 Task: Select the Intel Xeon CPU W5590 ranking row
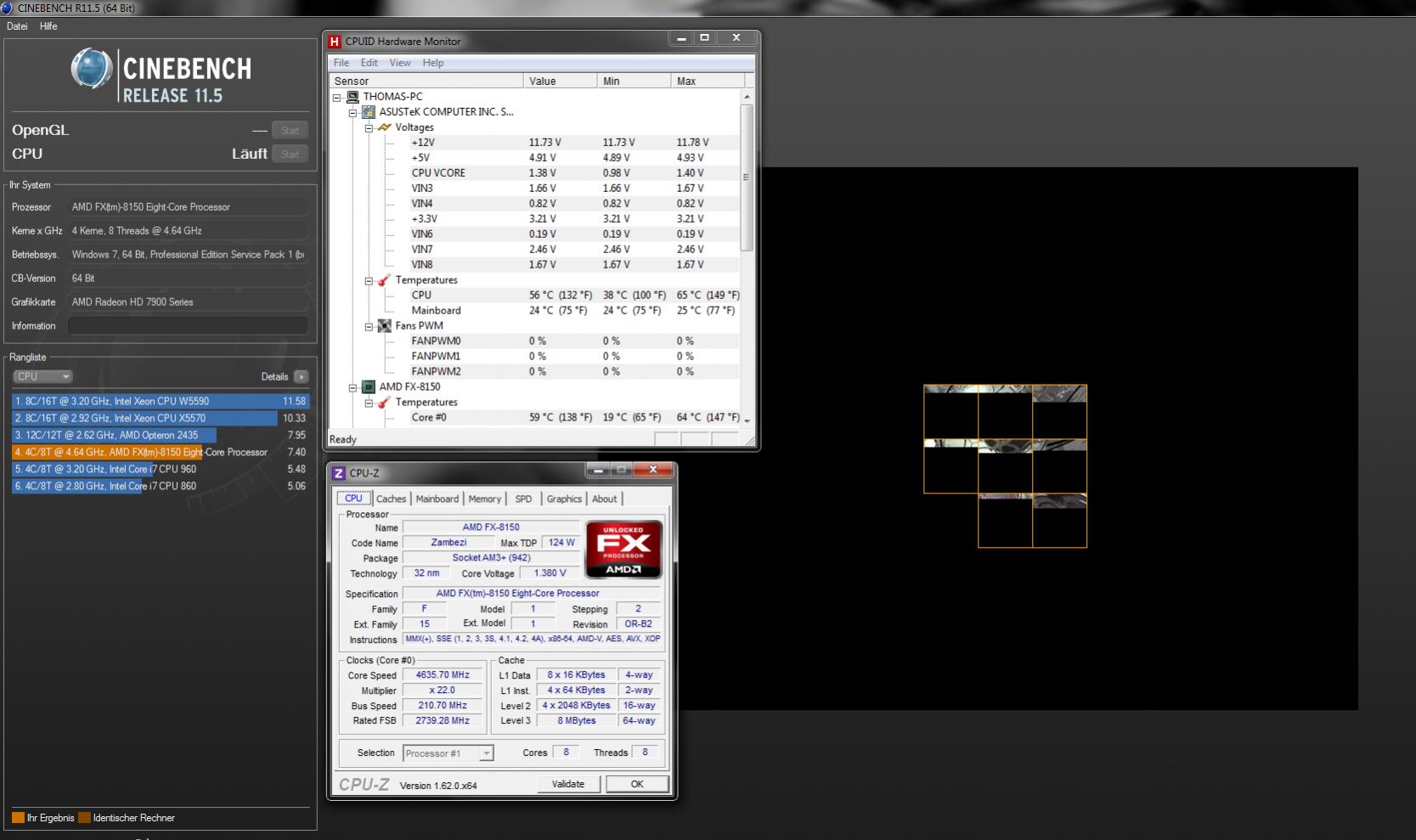pos(161,401)
